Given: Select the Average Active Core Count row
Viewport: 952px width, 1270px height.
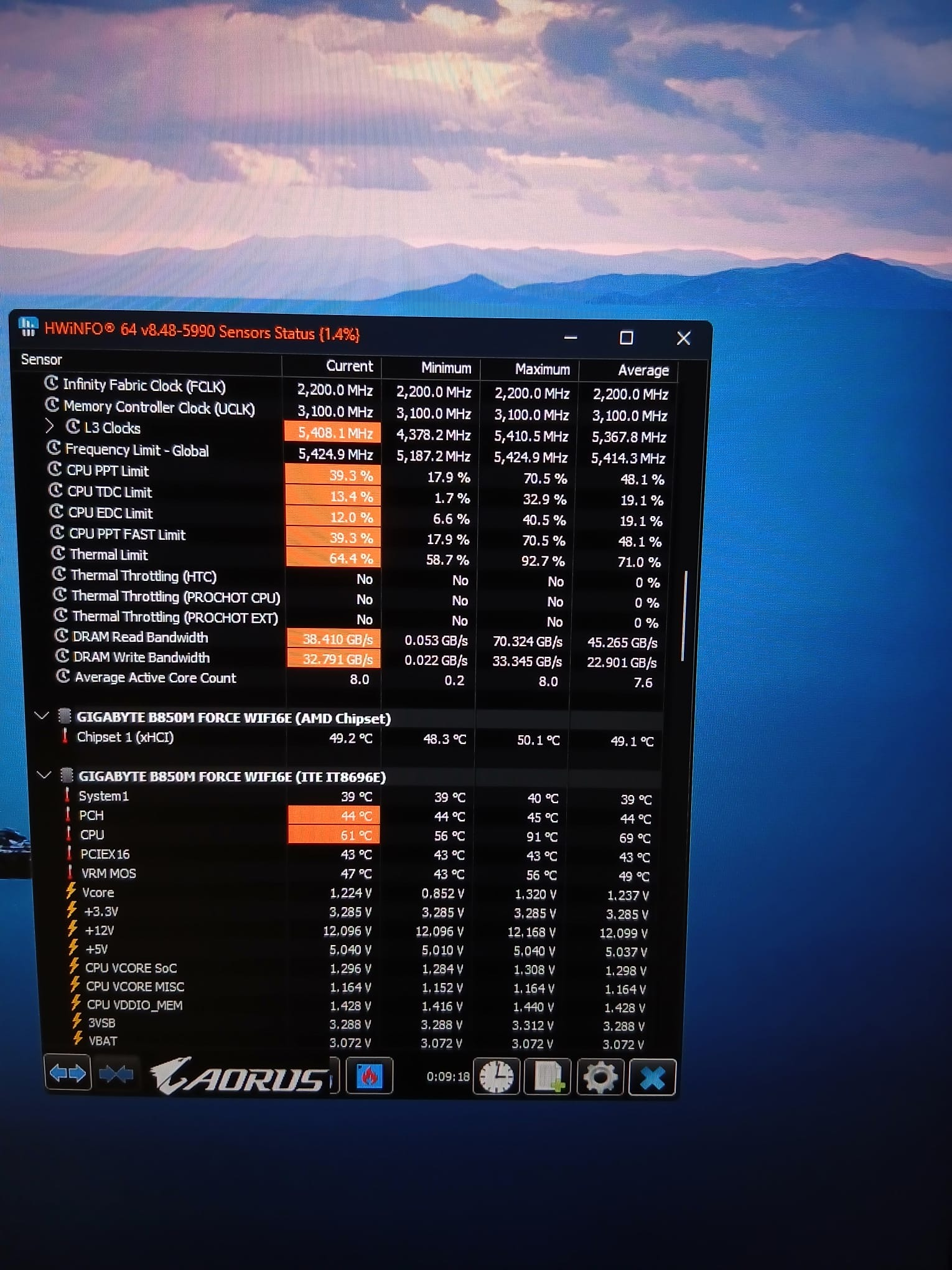Looking at the screenshot, I should 357,679.
